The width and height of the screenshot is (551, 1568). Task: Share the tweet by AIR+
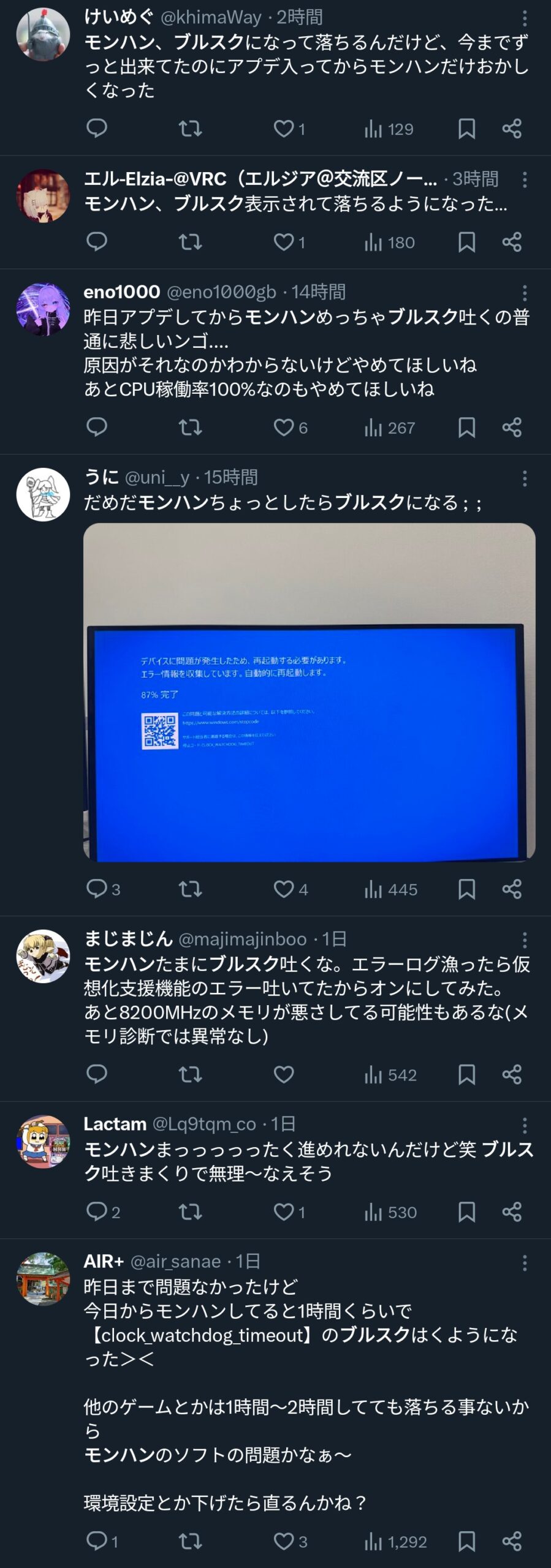[512, 1541]
